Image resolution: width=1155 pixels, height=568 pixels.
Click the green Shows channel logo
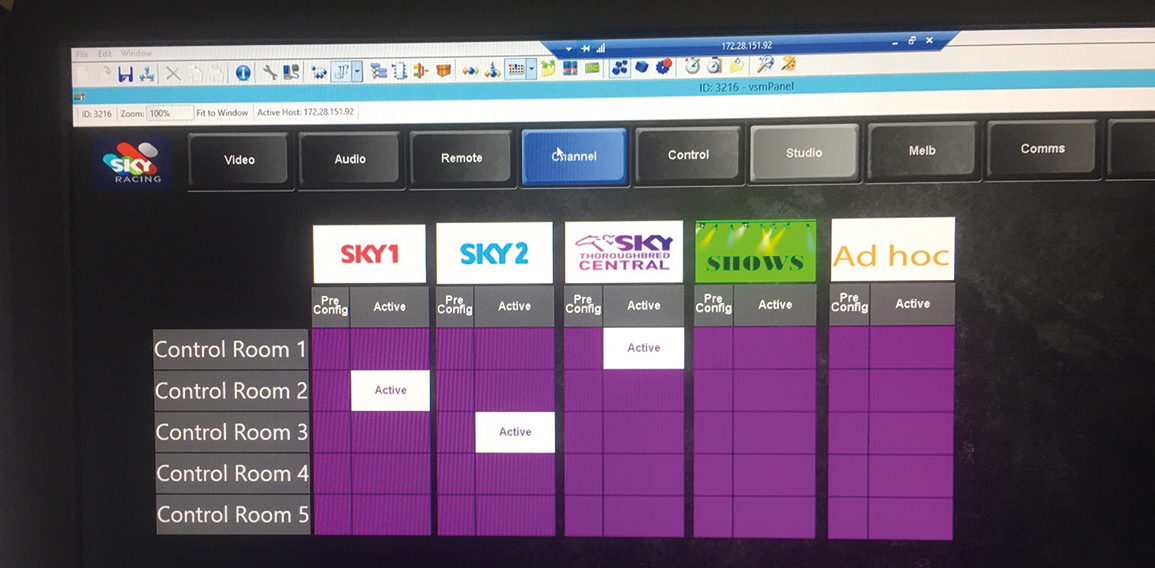pos(755,250)
